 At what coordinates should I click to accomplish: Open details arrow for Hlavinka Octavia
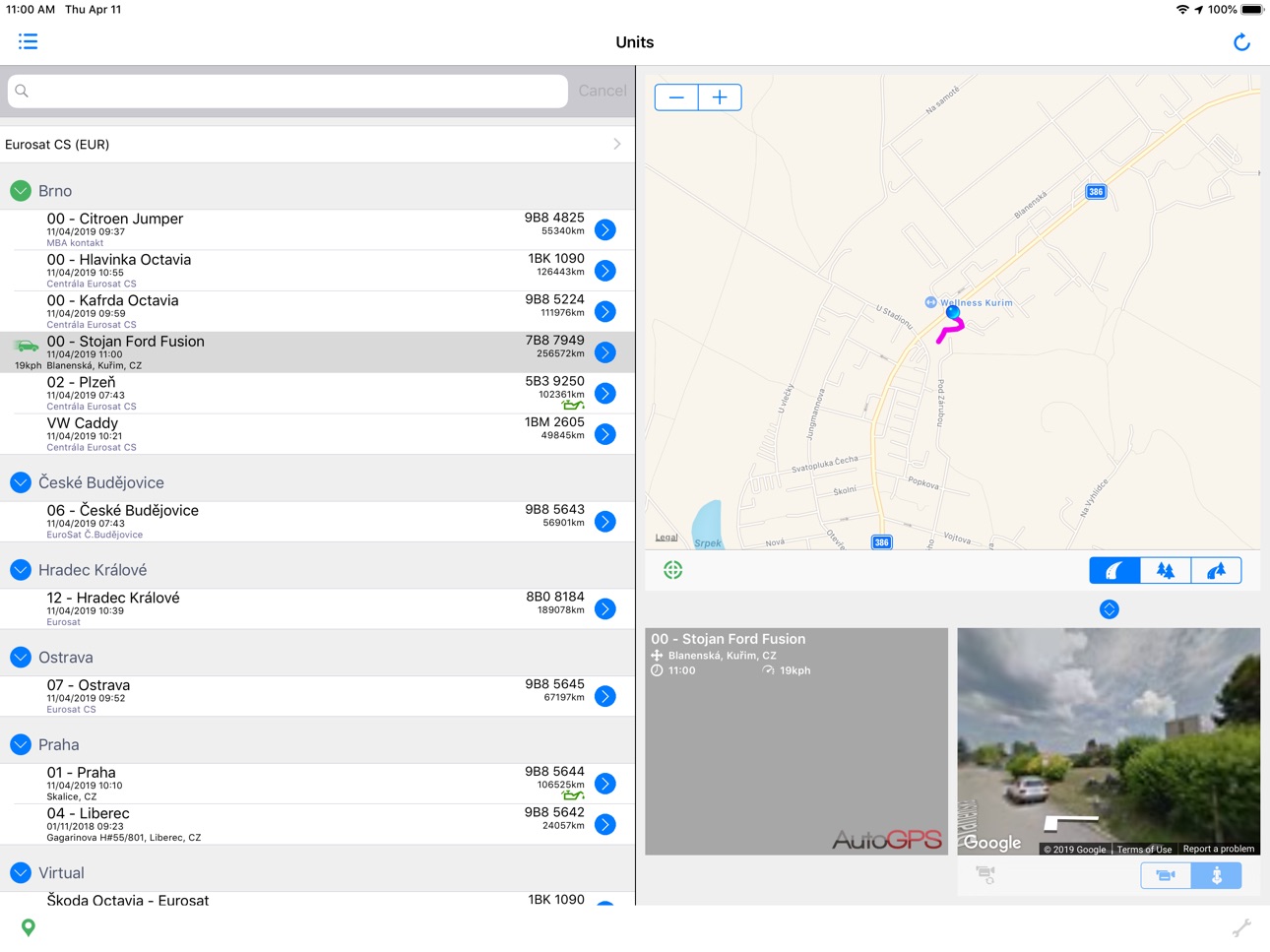(605, 271)
